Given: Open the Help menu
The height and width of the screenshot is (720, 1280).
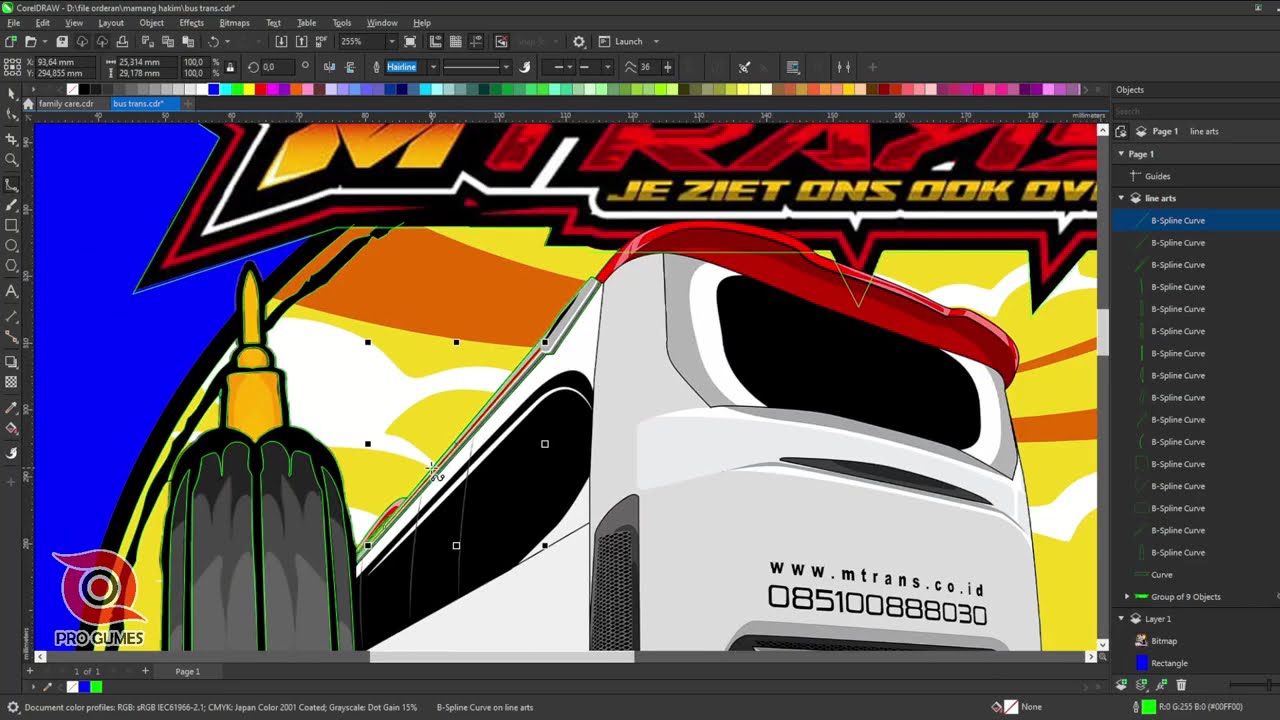Looking at the screenshot, I should (422, 23).
